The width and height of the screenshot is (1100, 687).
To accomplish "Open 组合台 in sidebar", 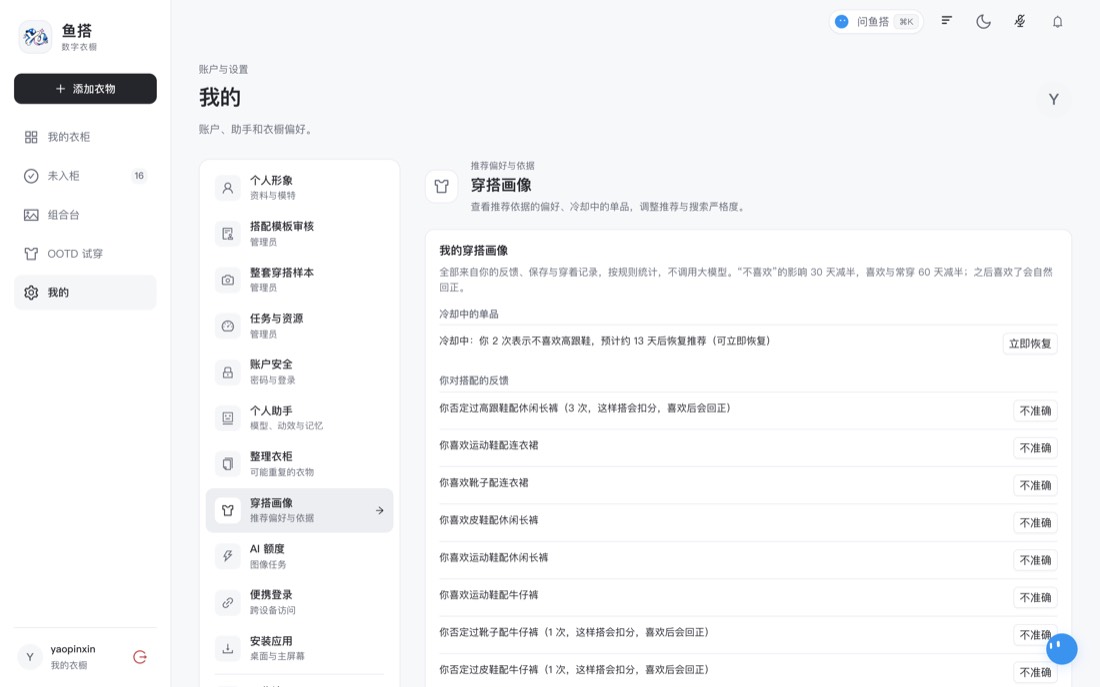I will [x=86, y=215].
